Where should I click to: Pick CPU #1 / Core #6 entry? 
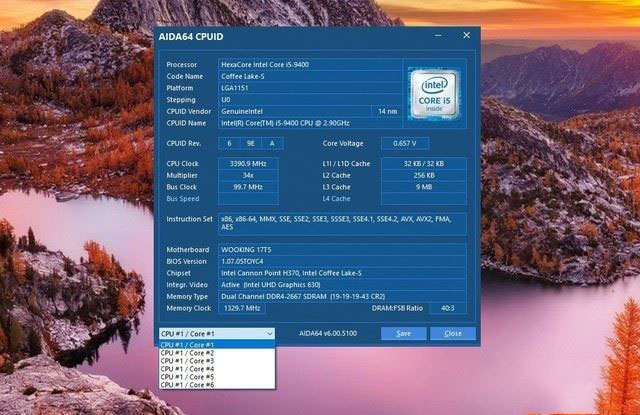216,385
